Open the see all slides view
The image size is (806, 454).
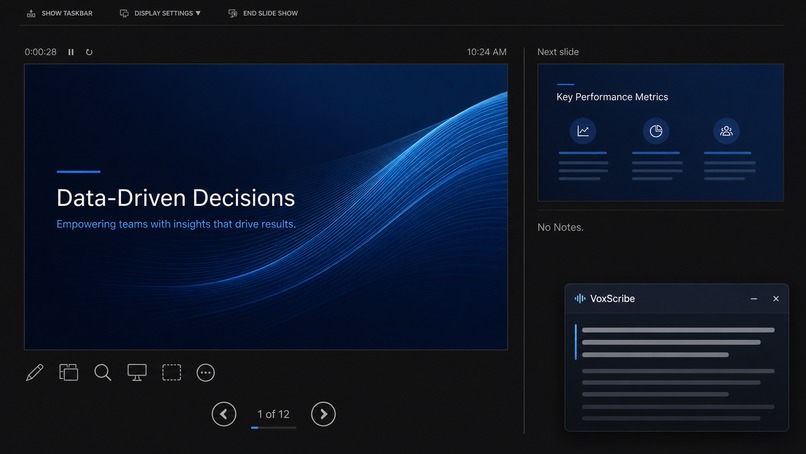(x=68, y=372)
